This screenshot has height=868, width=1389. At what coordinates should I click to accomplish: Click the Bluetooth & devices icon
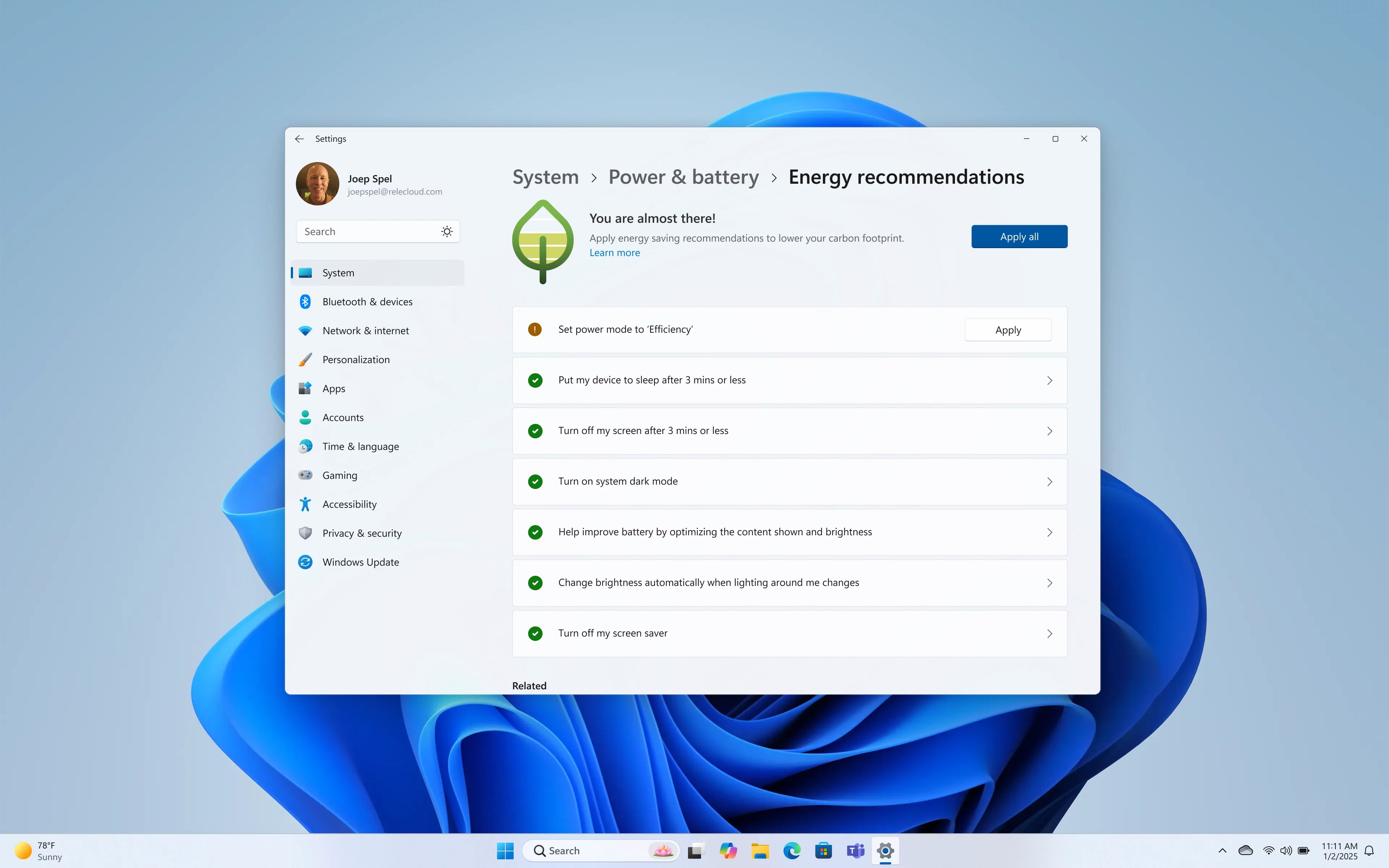(x=305, y=301)
